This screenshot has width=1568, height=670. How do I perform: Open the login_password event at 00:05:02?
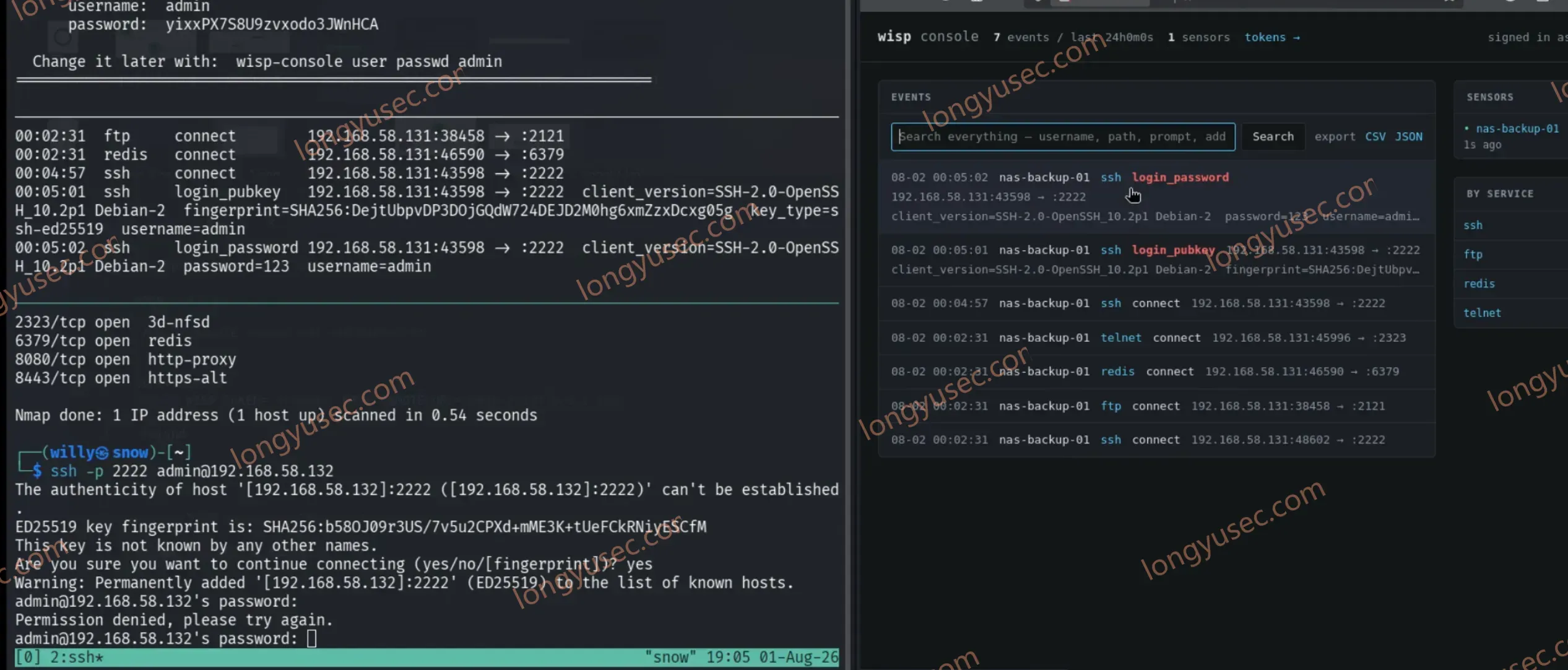[x=1156, y=197]
